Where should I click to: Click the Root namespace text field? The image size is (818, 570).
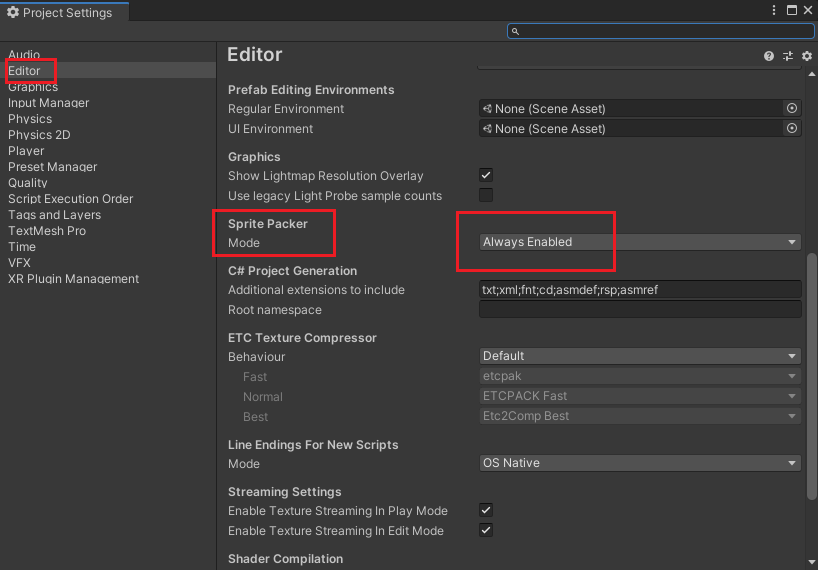click(x=640, y=309)
